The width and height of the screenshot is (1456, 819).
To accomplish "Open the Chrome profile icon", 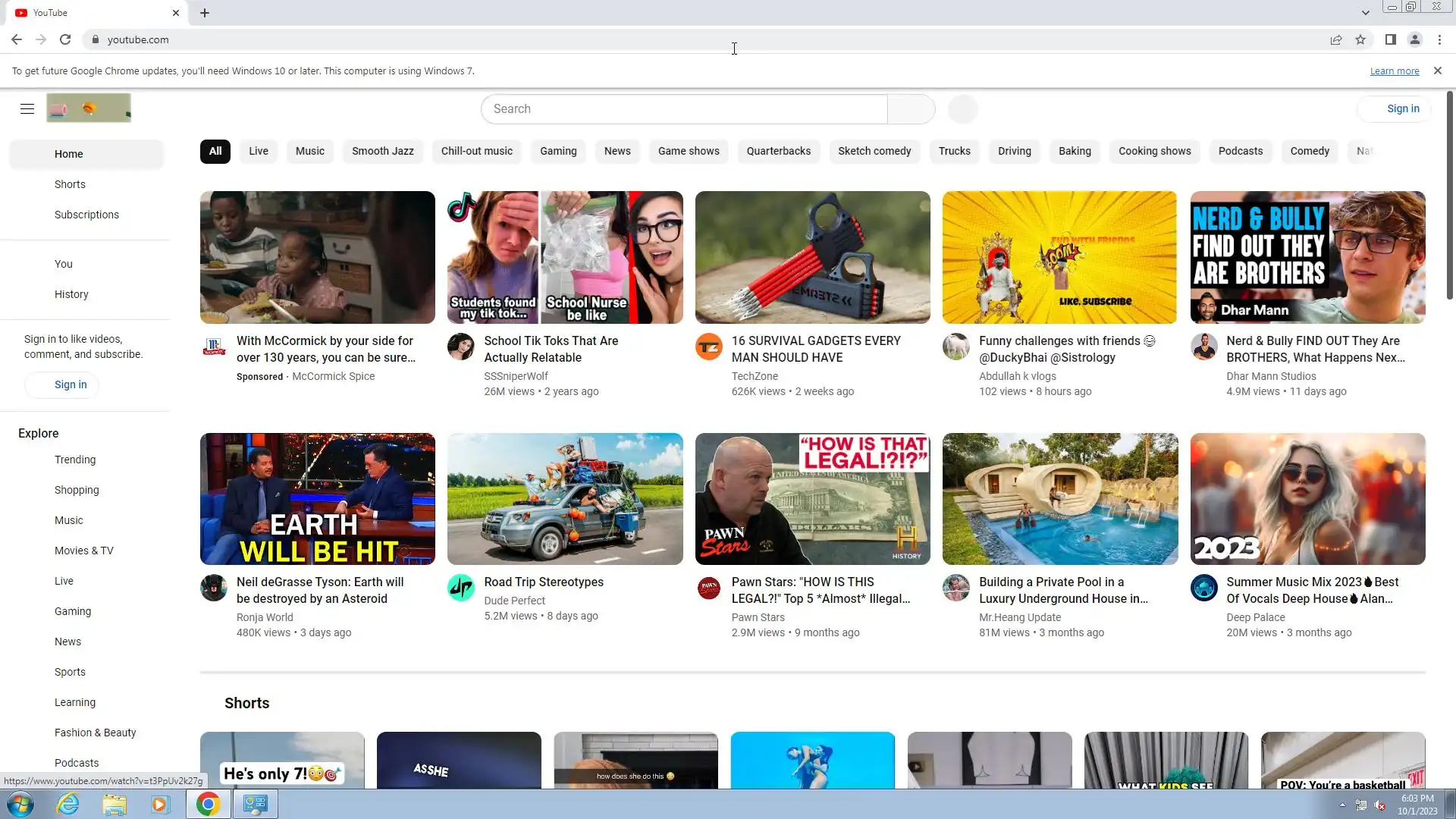I will (1414, 39).
